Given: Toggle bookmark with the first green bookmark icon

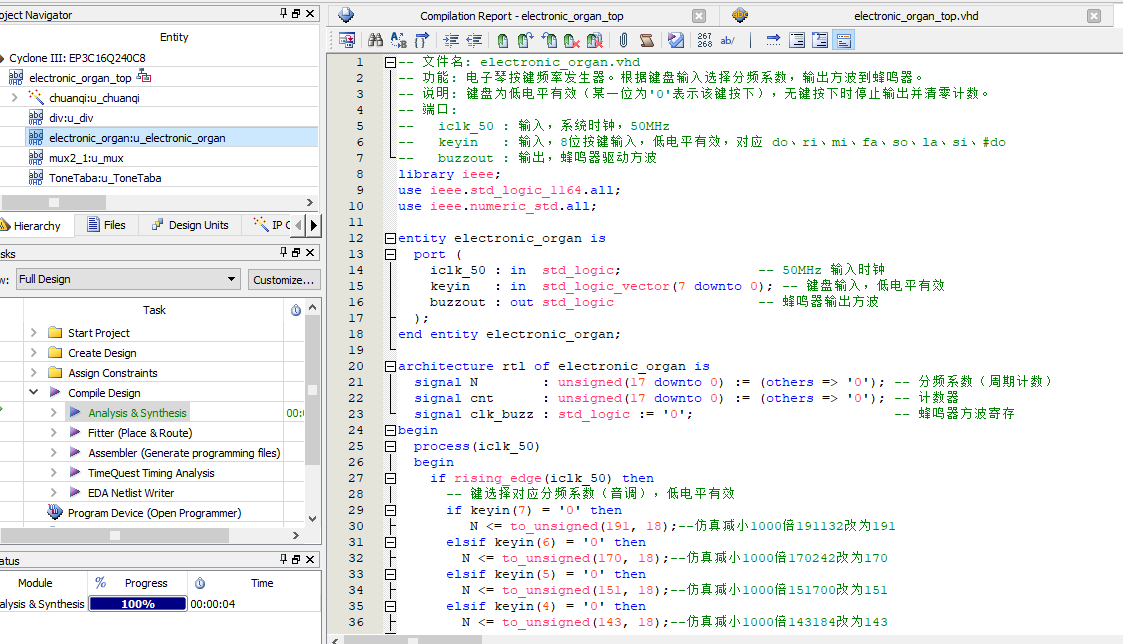Looking at the screenshot, I should [503, 40].
